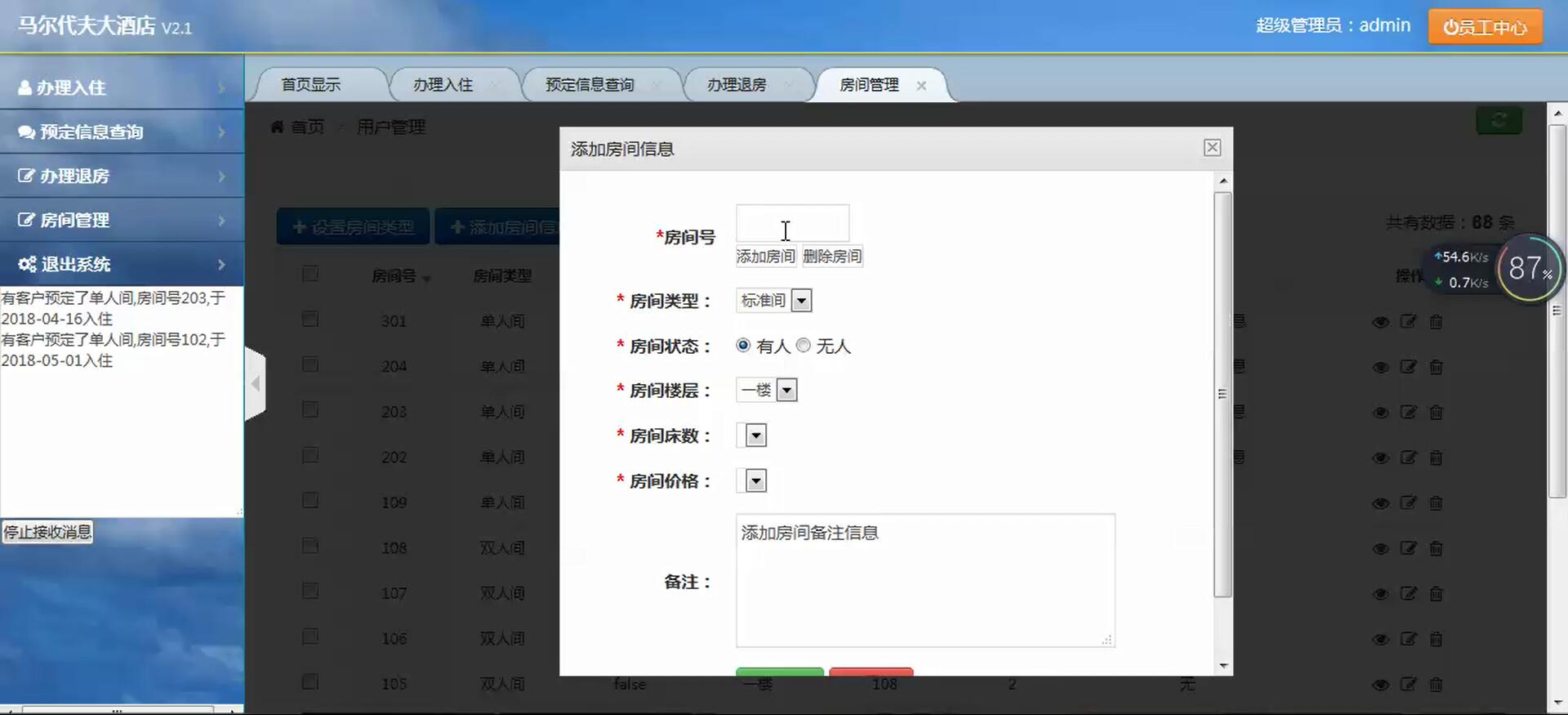1568x715 pixels.
Task: Click into the 房间号 input field
Action: (x=792, y=223)
